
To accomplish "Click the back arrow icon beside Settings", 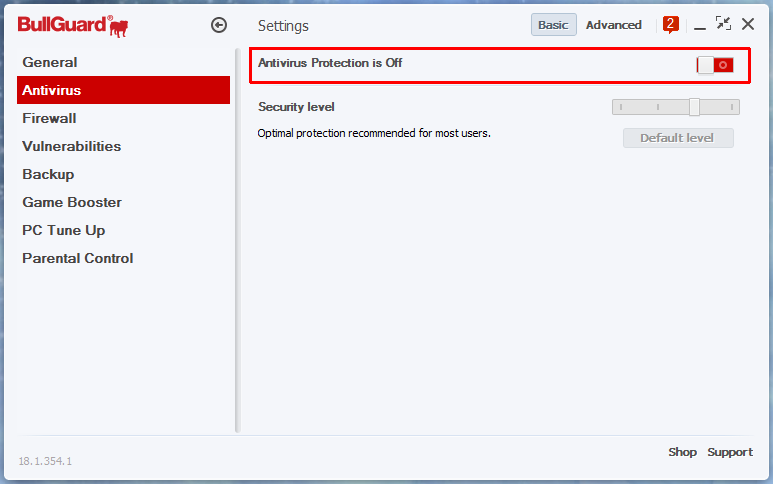I will [219, 25].
